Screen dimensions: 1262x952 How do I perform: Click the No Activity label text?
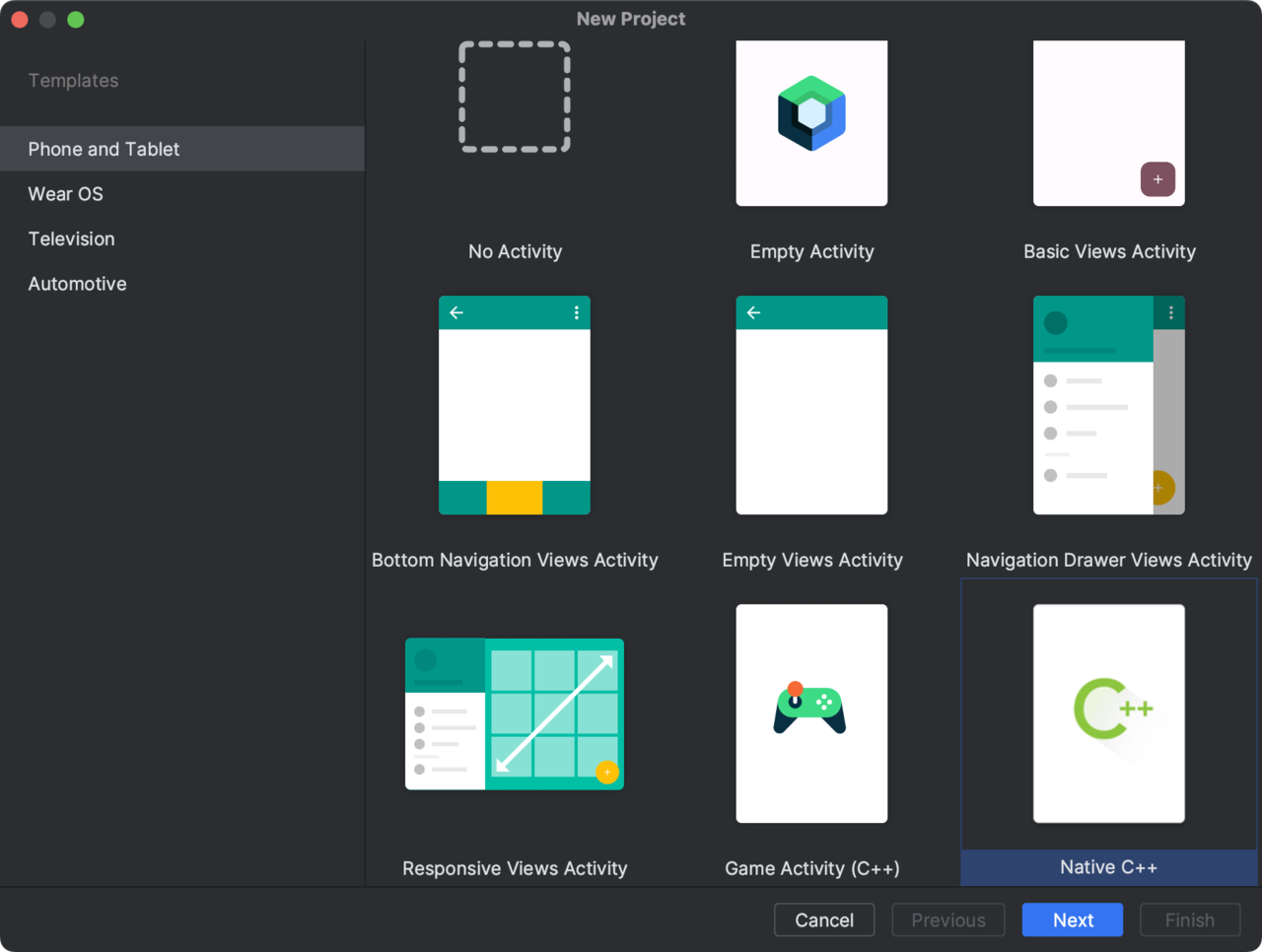(x=515, y=251)
